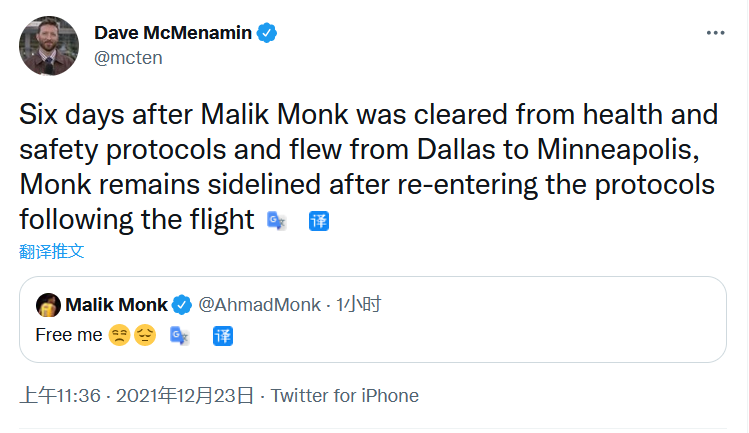Open the Dave McMenamin display name link
The image size is (749, 433).
click(x=174, y=33)
